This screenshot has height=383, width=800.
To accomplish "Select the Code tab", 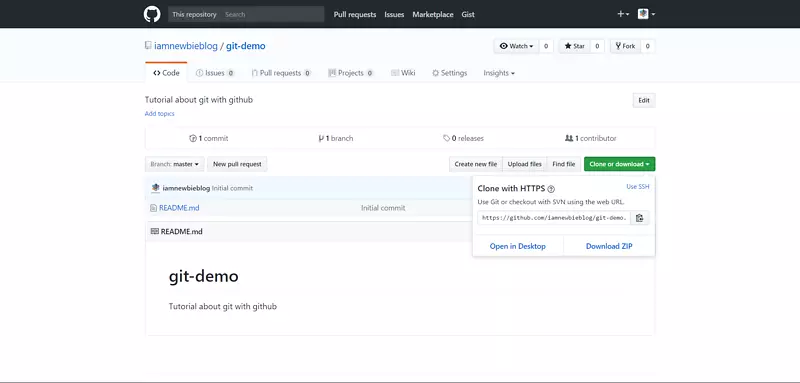I will pos(166,73).
